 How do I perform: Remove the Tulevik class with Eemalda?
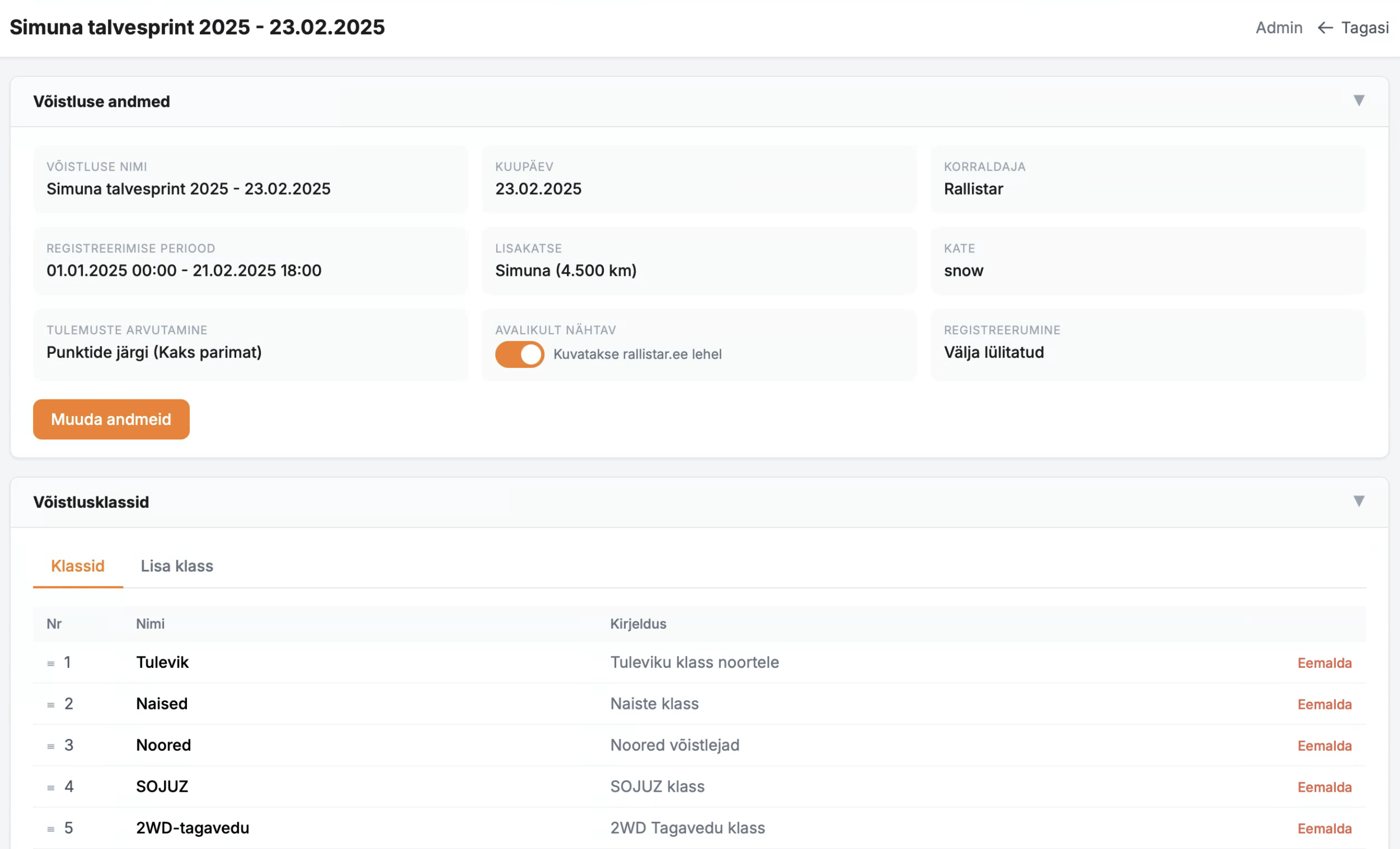click(x=1324, y=663)
